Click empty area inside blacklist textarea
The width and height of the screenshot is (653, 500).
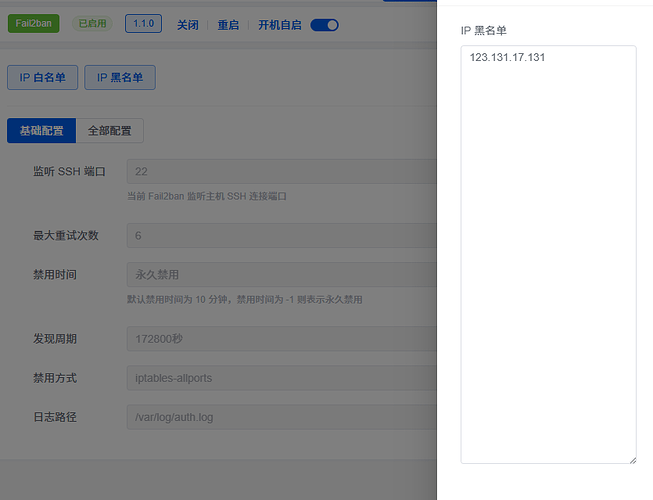pos(548,260)
